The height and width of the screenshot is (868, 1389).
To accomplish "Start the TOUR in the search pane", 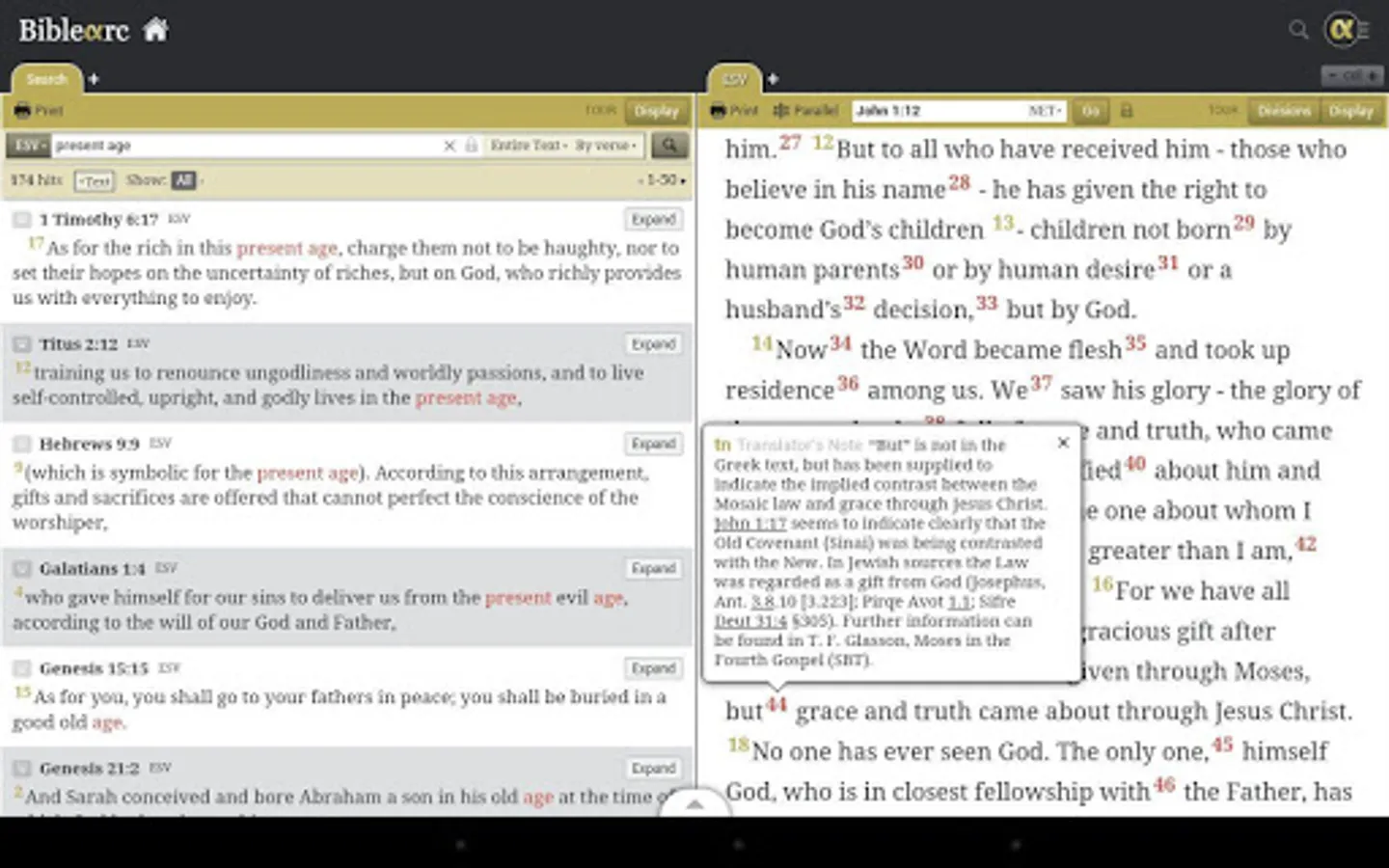I will pos(600,111).
